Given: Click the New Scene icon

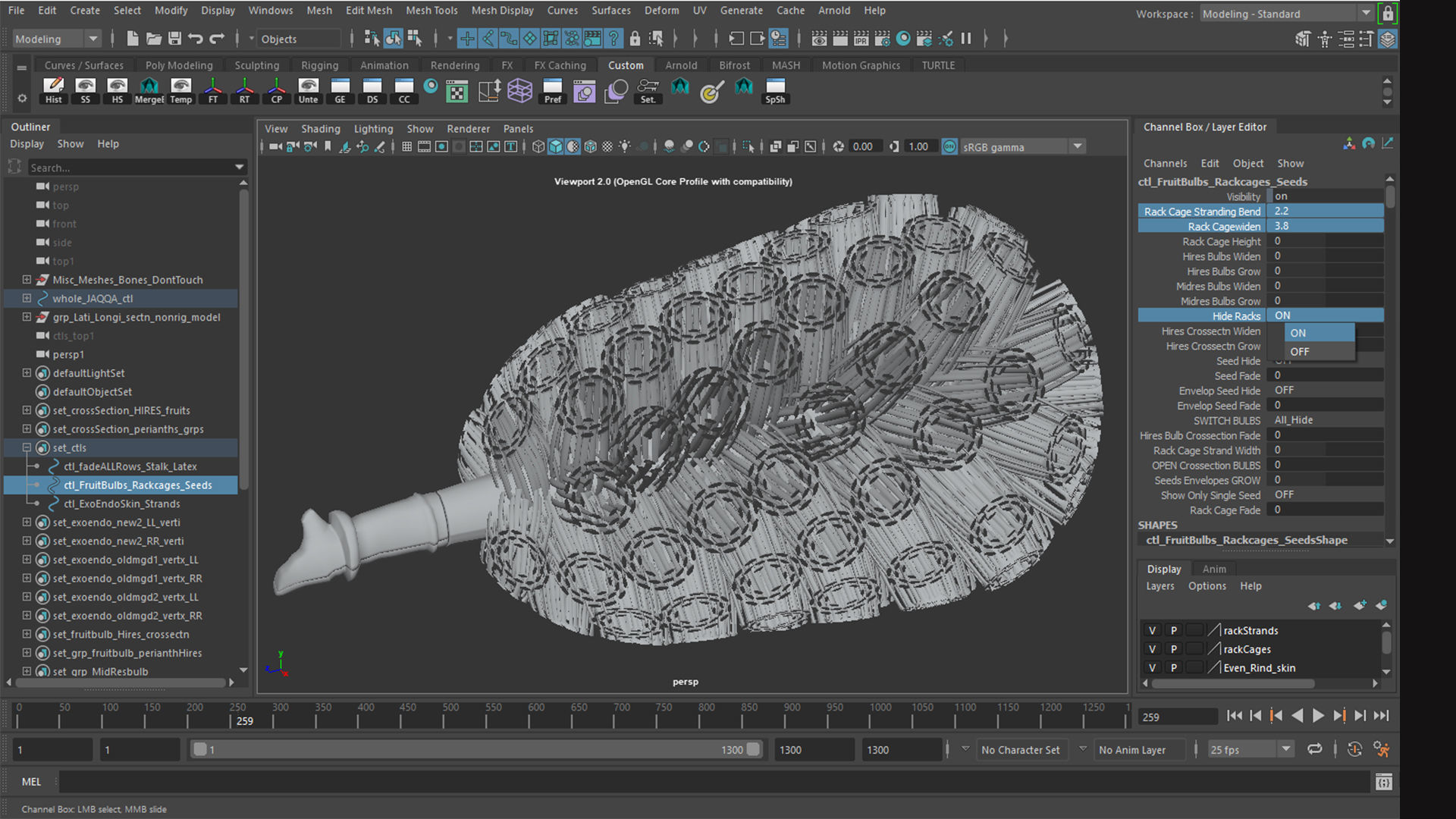Looking at the screenshot, I should (x=133, y=39).
